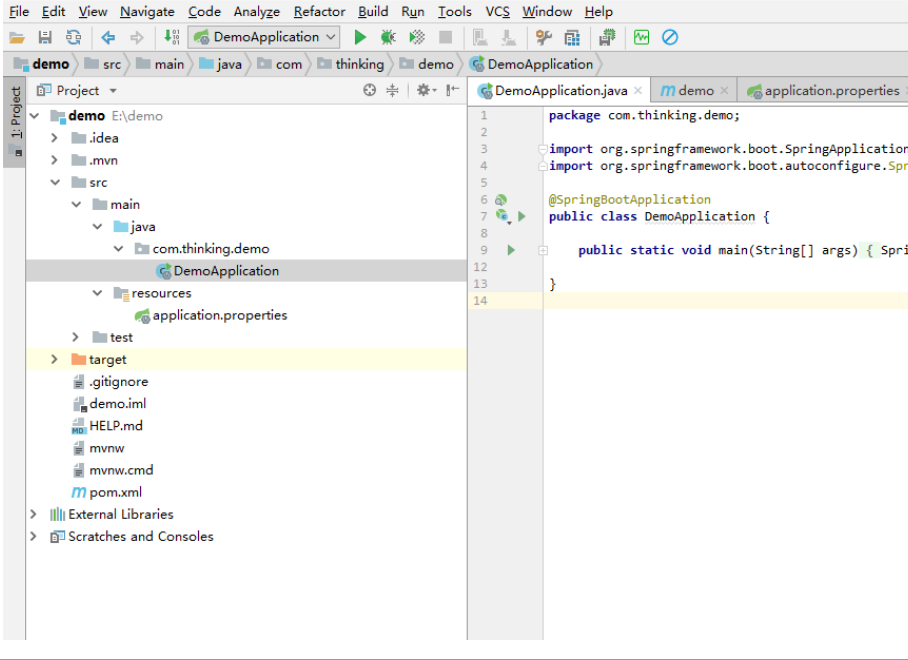
Task: Click the Save All floppy disk icon
Action: tap(44, 37)
